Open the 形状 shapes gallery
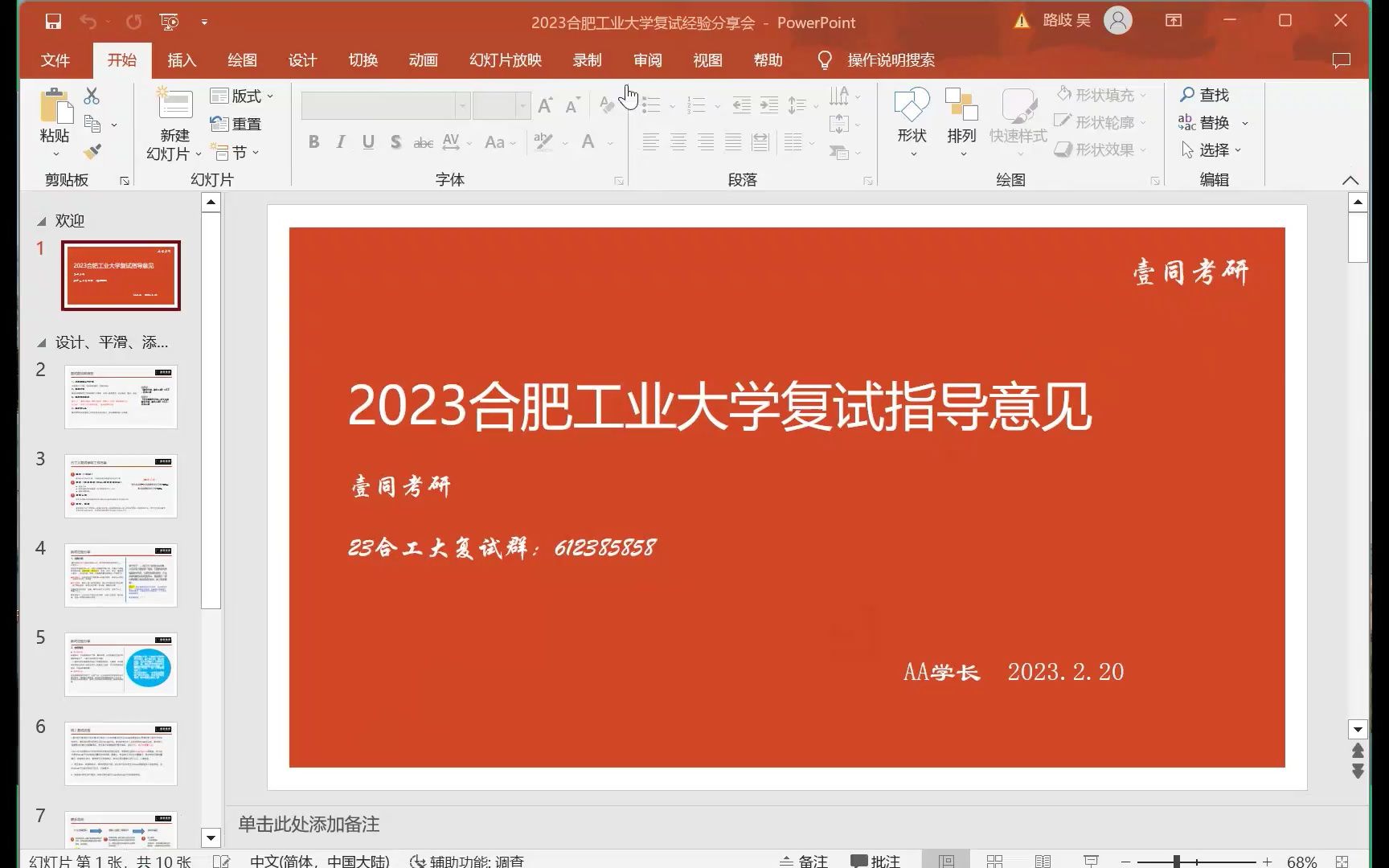The height and width of the screenshot is (868, 1389). coord(912,122)
